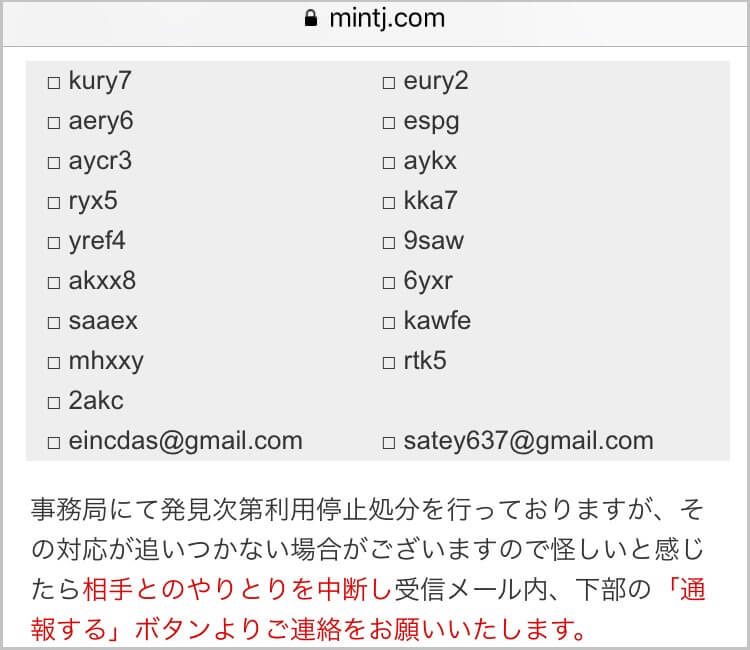Click the satey637@gmail.com email text
This screenshot has height=650, width=750.
coord(528,441)
